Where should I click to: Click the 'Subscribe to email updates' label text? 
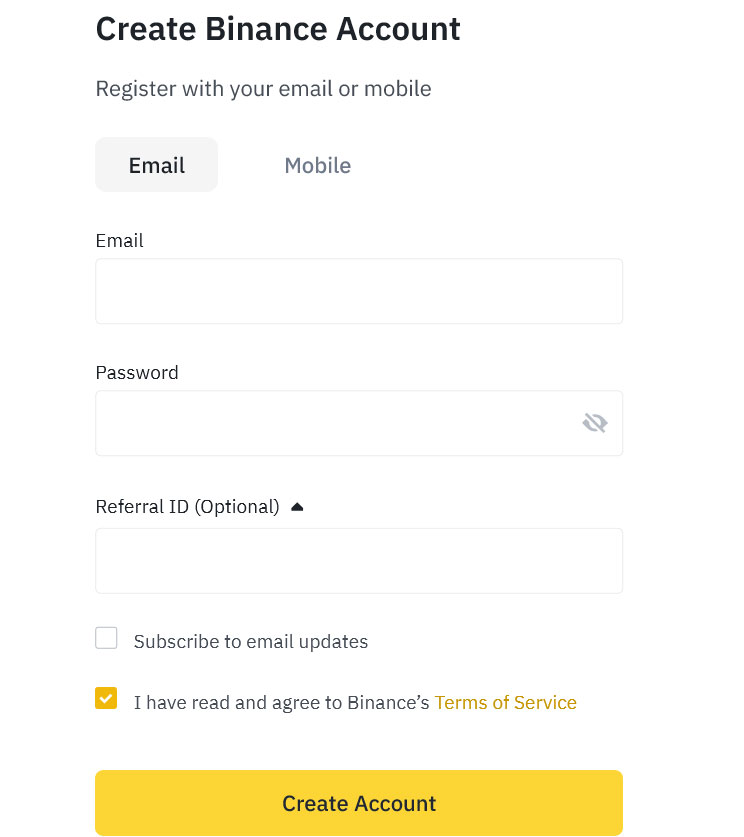coord(251,641)
